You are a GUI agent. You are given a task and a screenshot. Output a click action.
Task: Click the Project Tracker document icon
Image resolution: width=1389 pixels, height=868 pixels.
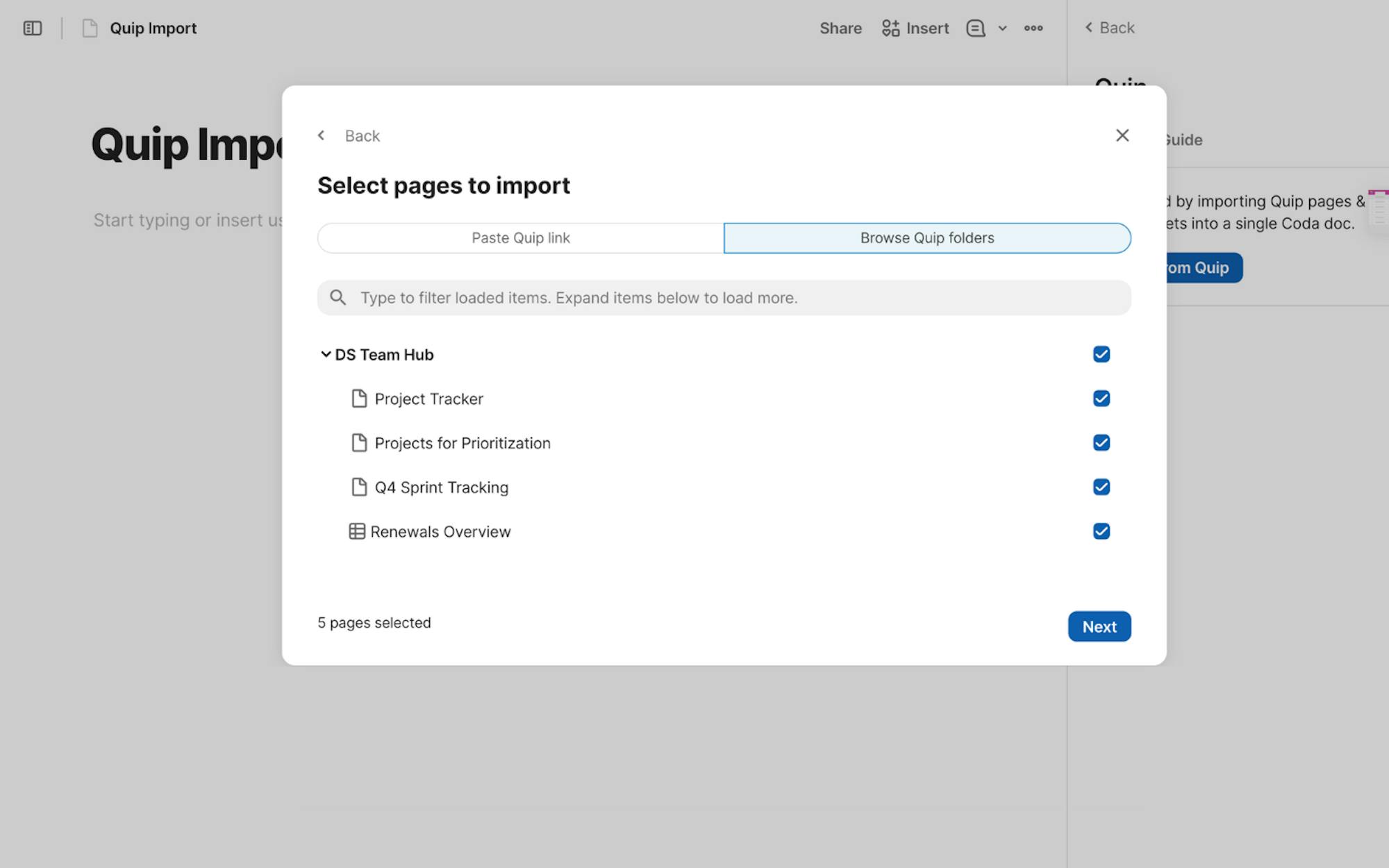tap(359, 399)
